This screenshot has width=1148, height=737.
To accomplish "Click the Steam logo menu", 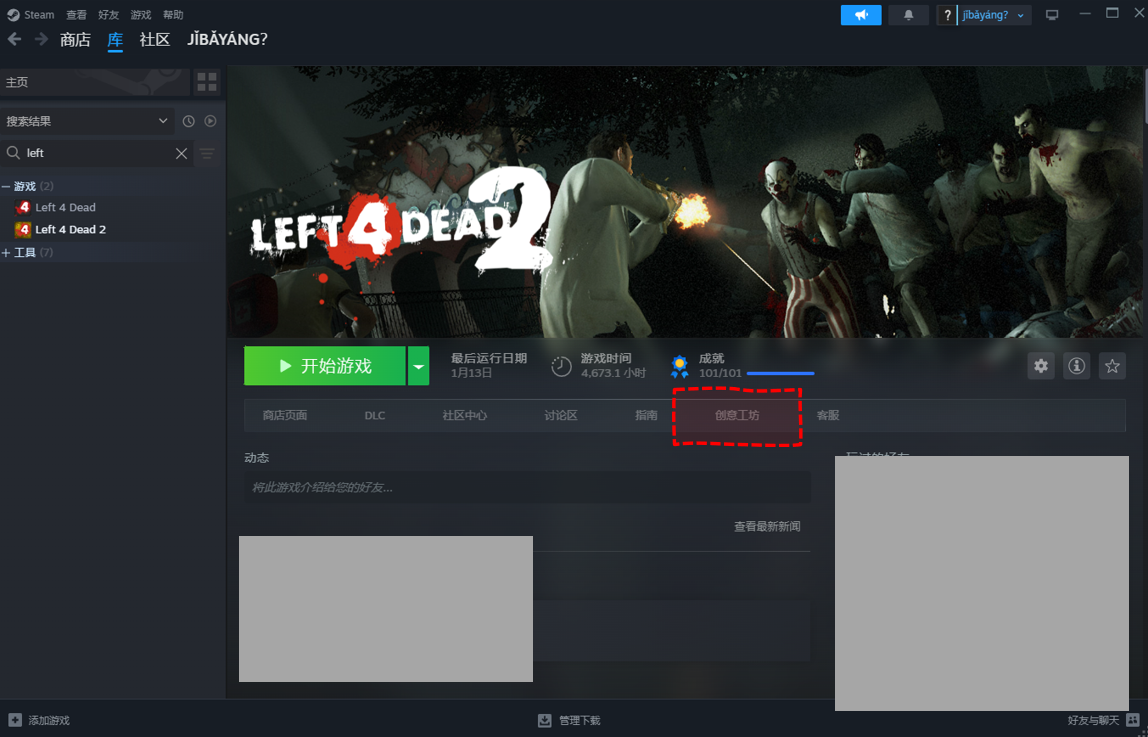I will click(x=31, y=15).
